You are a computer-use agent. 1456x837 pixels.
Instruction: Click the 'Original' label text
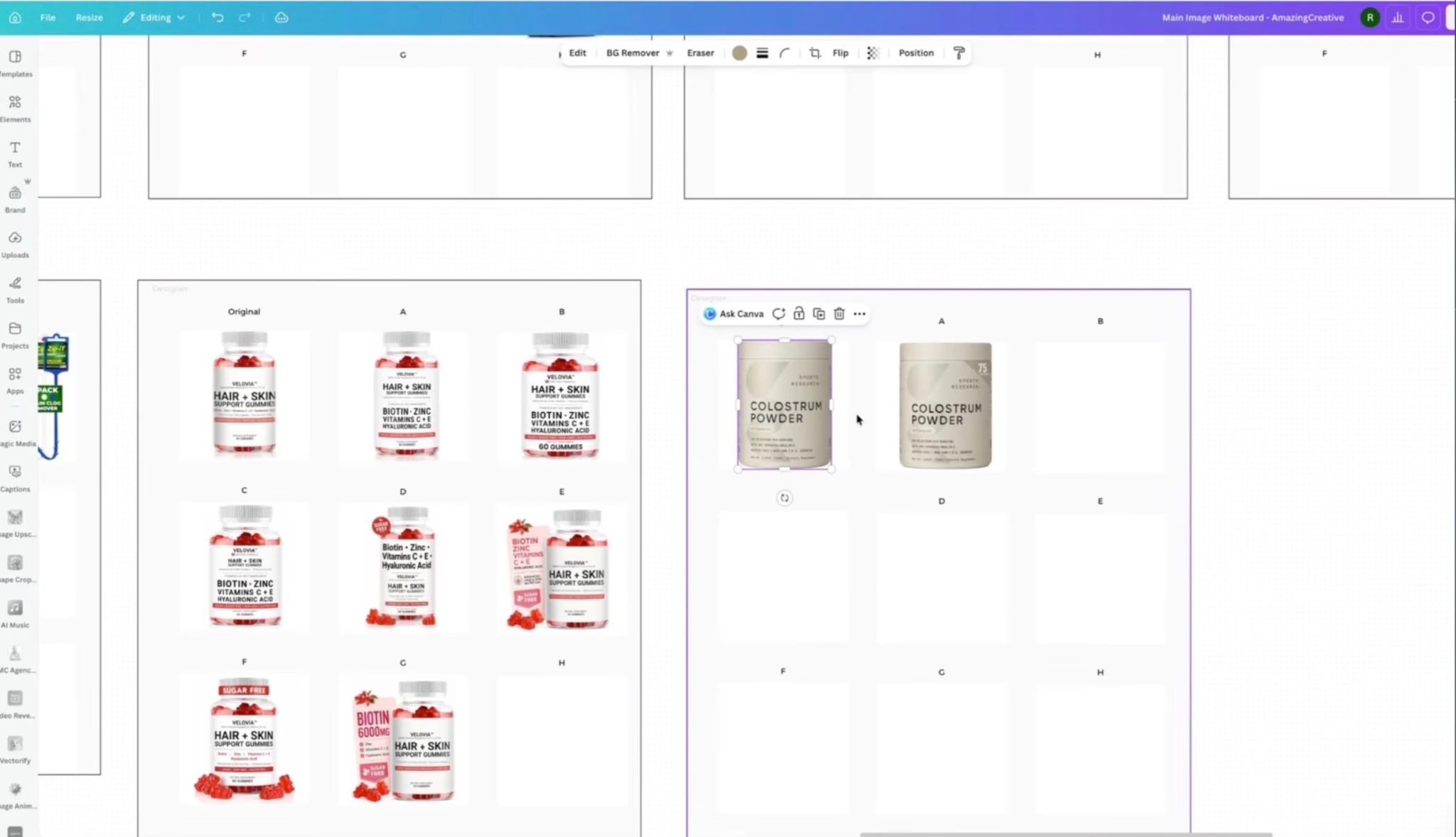click(244, 311)
